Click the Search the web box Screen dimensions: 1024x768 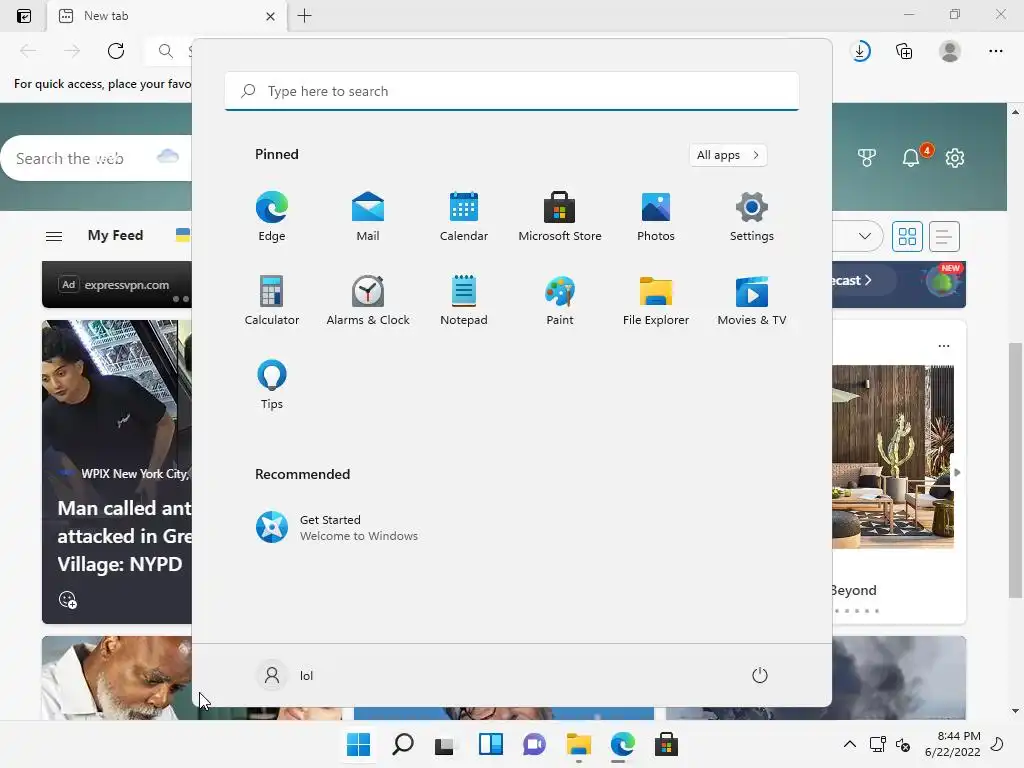(98, 158)
